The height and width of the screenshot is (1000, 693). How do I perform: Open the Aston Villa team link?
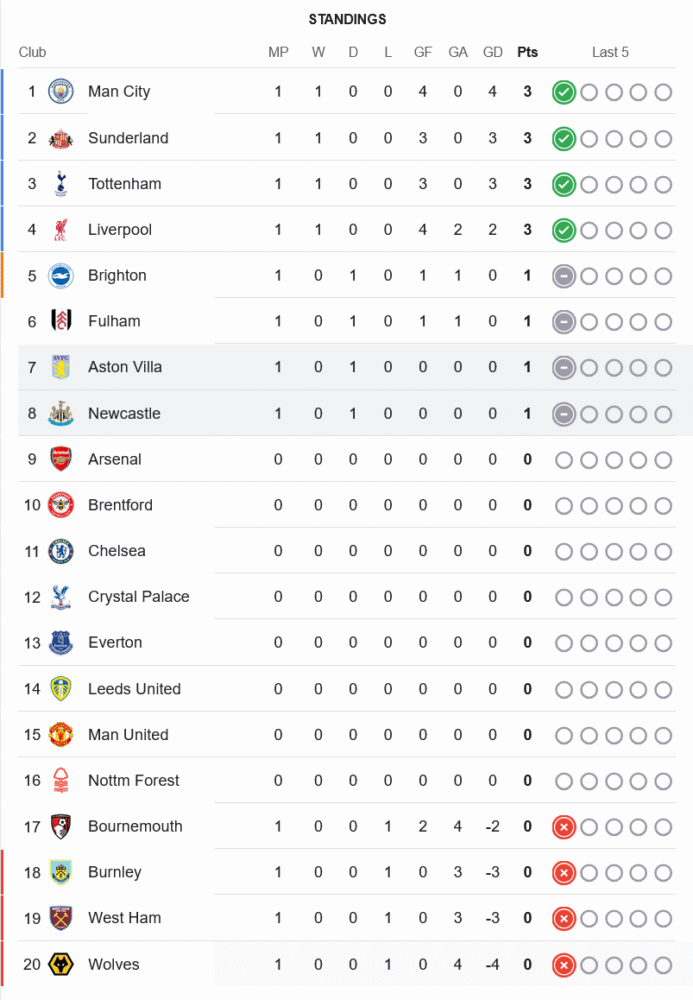pyautogui.click(x=124, y=367)
